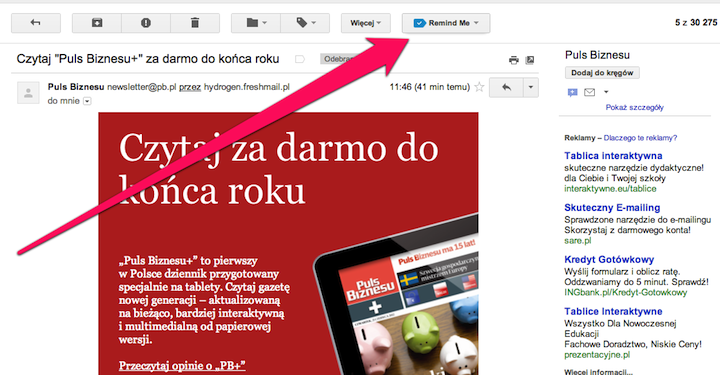
Task: Archive this email
Action: pos(97,23)
